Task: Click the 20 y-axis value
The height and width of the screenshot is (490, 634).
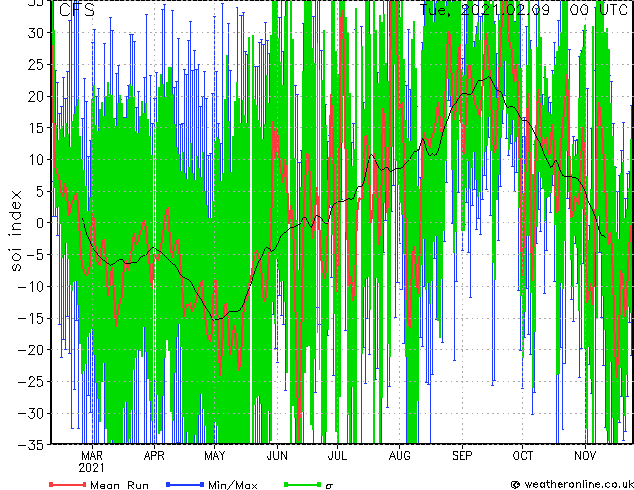Action: pos(36,97)
